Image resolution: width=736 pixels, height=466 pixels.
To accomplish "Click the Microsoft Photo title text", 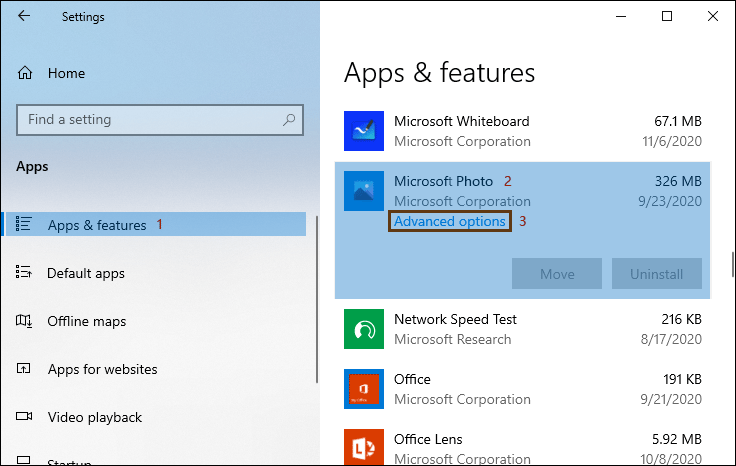I will pos(444,182).
